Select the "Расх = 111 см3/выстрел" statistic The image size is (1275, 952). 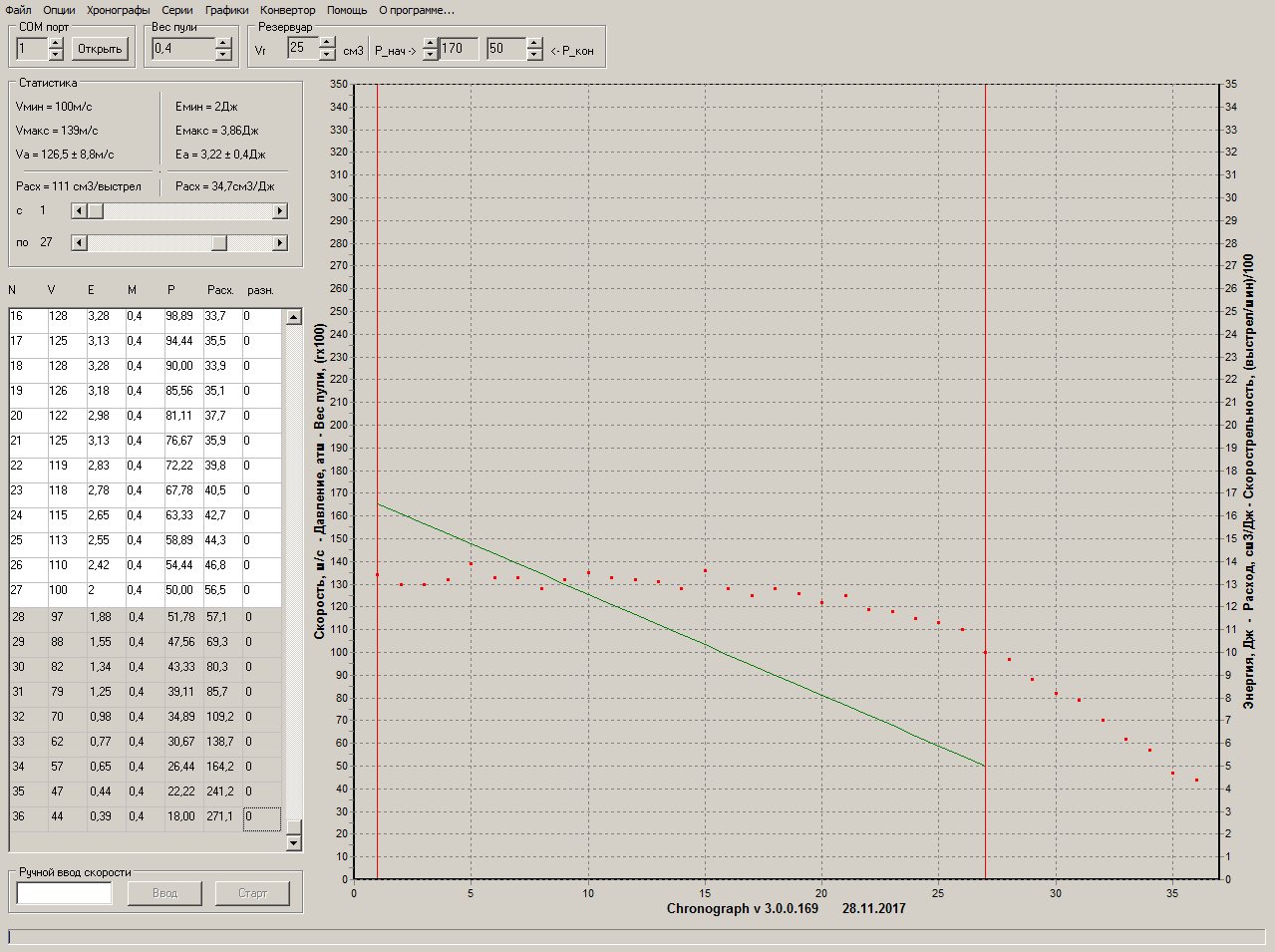click(79, 186)
